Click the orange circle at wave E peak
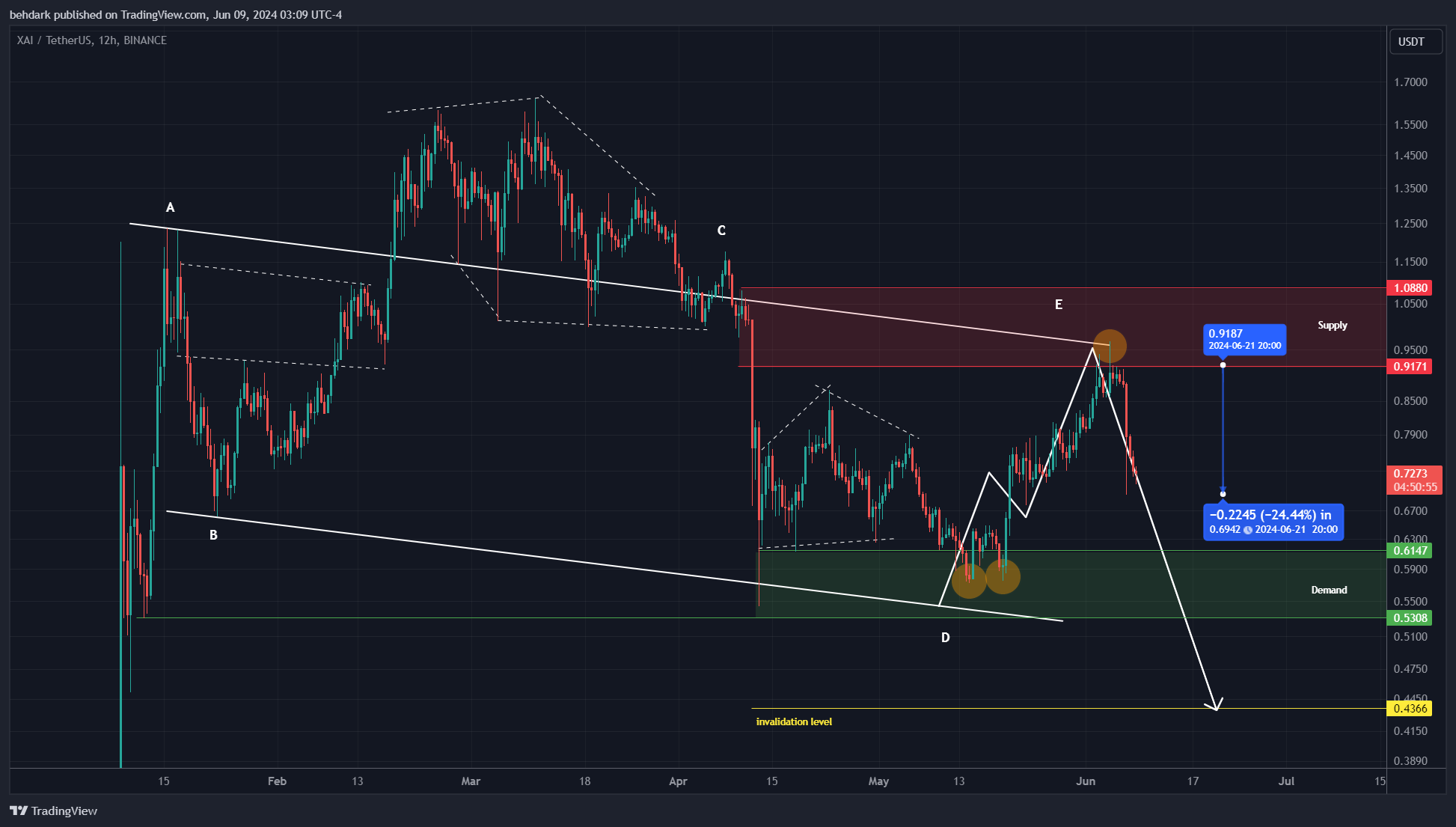Screen dimensions: 1456x827 pyautogui.click(x=1110, y=347)
